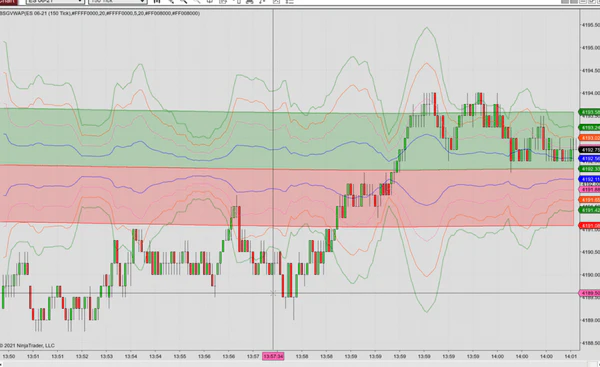600x367 pixels.
Task: Click the green 4192.33 price marker
Action: pos(589,169)
